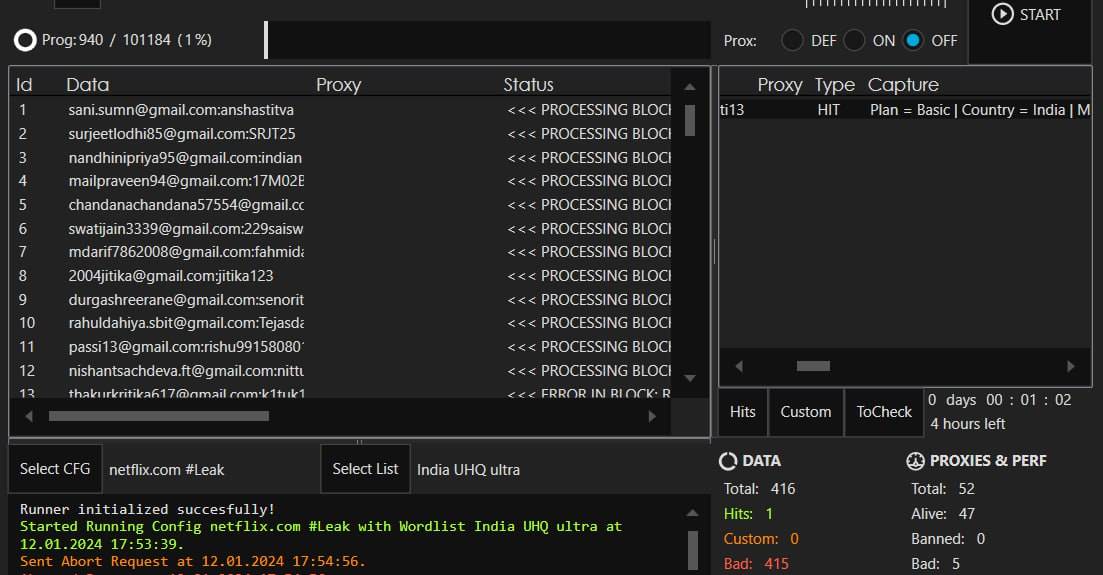This screenshot has height=575, width=1103.
Task: Open the Custom tab
Action: click(805, 412)
